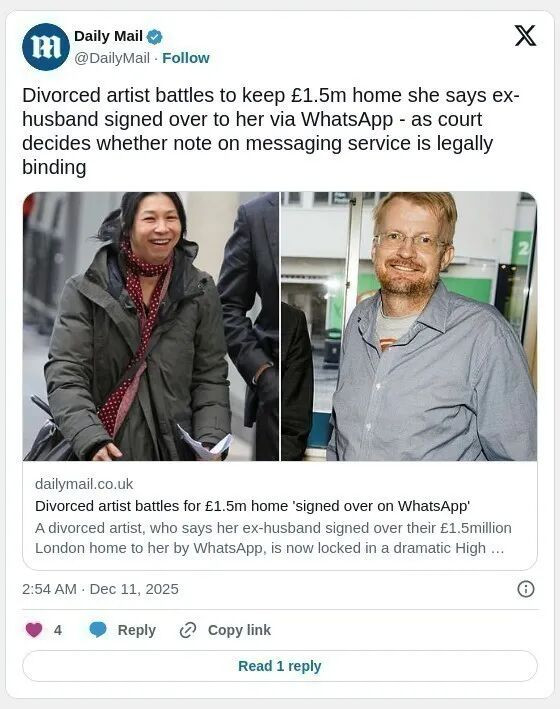Screen dimensions: 560x709
Task: Open the tweet info circle icon
Action: 526,589
